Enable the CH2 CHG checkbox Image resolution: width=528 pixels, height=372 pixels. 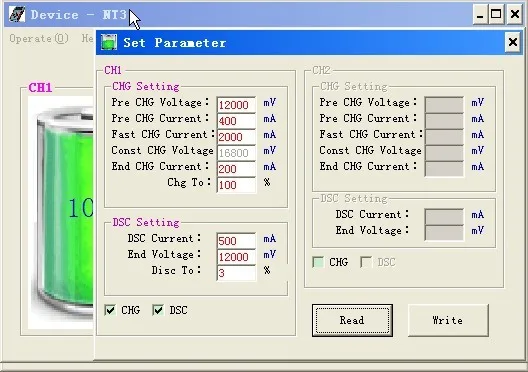pyautogui.click(x=318, y=262)
